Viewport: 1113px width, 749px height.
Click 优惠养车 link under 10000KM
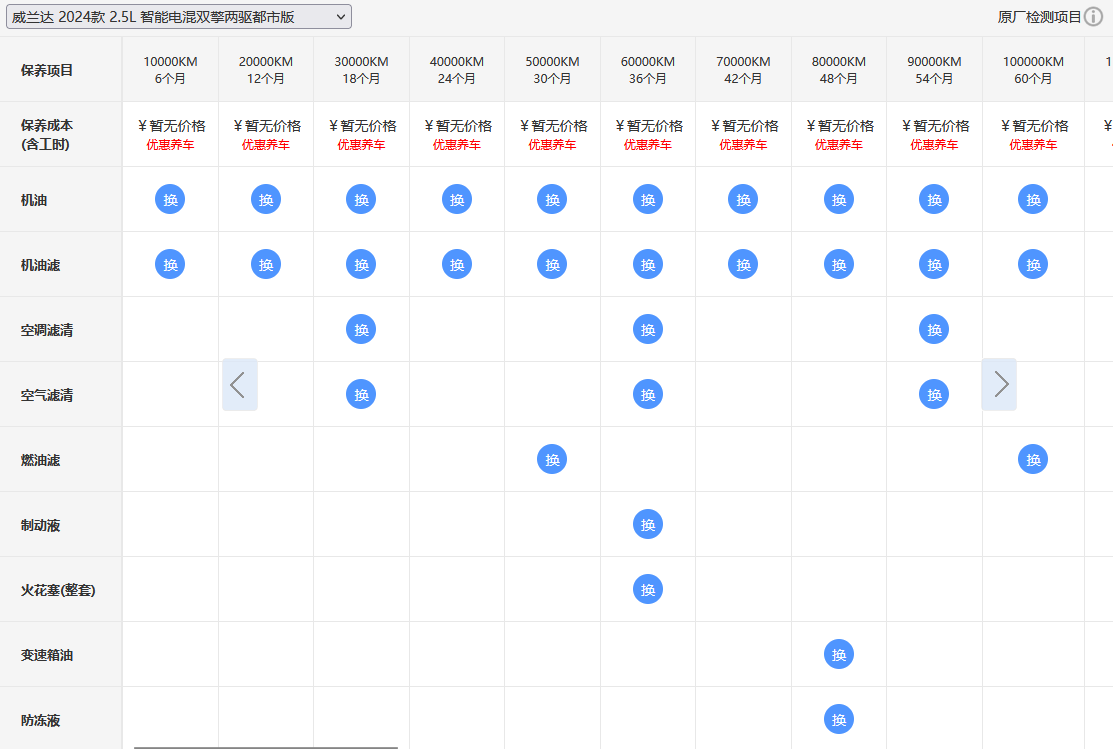(x=170, y=145)
